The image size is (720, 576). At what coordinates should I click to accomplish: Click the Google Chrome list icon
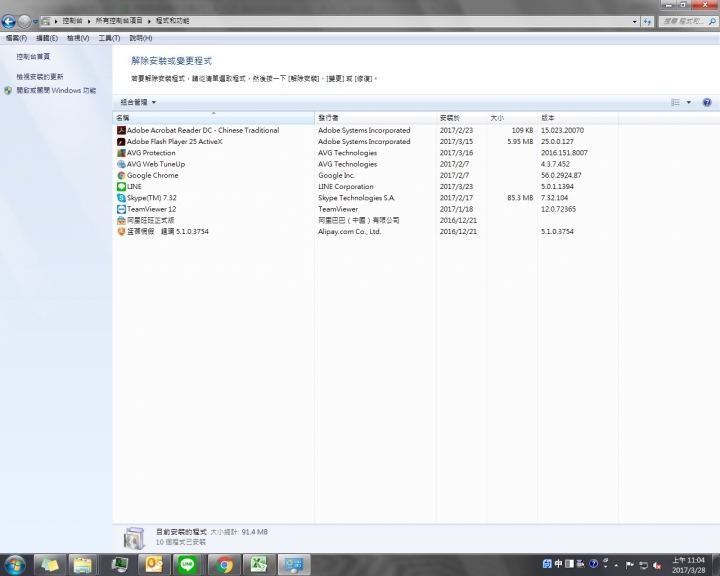point(121,175)
